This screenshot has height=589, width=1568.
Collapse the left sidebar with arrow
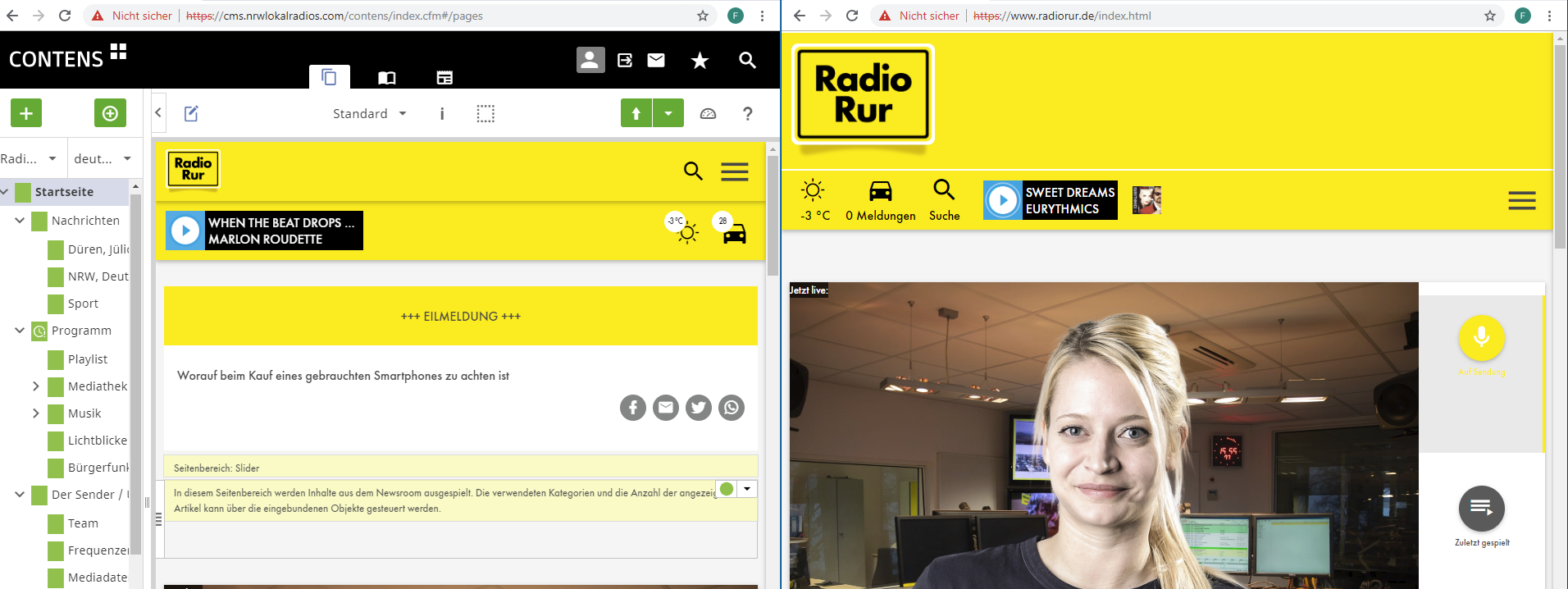pos(158,113)
